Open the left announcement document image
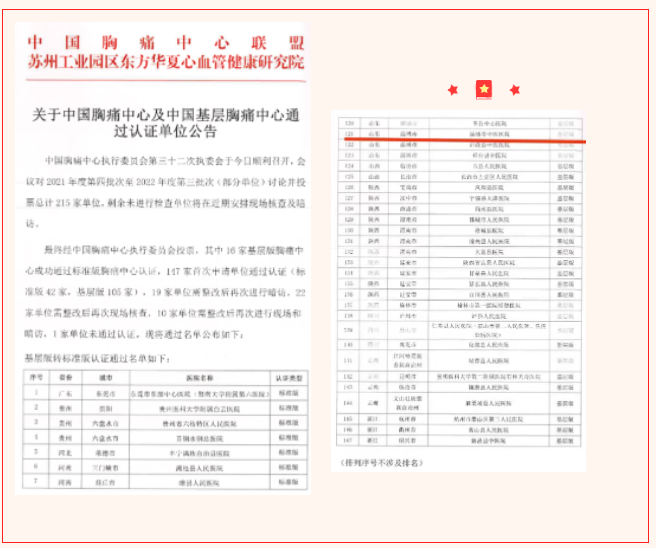Viewport: 656px width, 548px height. click(163, 259)
